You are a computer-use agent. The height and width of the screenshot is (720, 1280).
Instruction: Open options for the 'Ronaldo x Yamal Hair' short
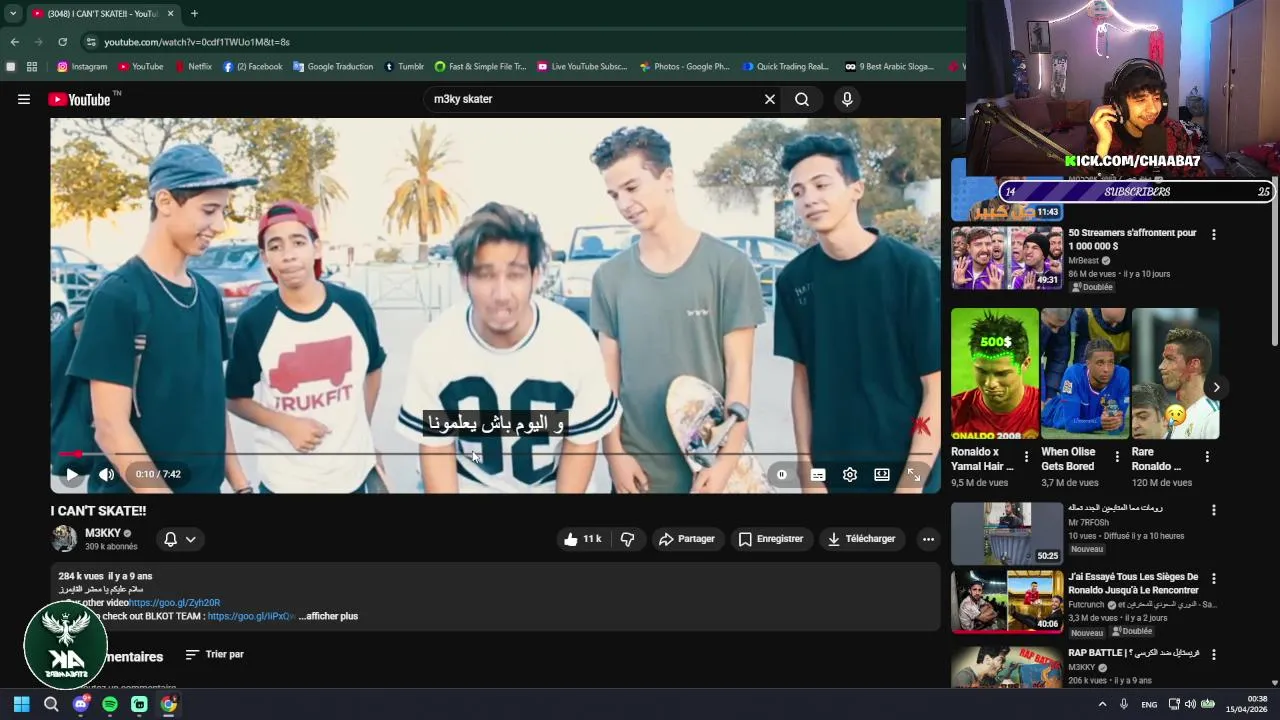pos(1026,457)
